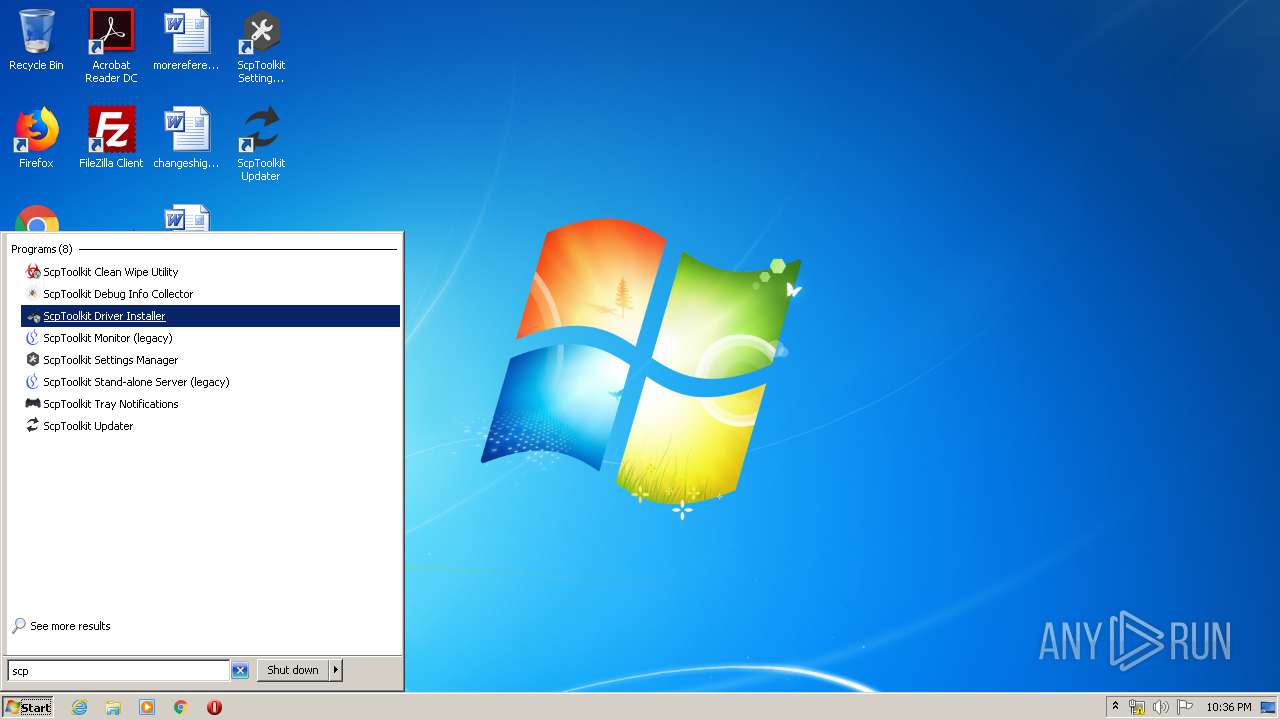
Task: Select ScpToolkit Clean Wipe Utility result
Action: 210,272
